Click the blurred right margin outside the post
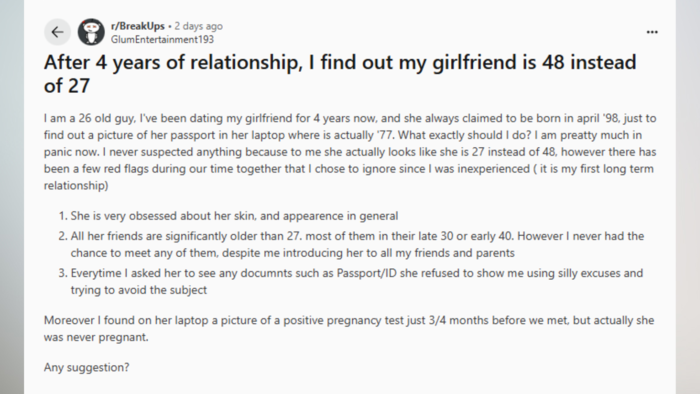Viewport: 700px width, 394px height. coord(688,197)
